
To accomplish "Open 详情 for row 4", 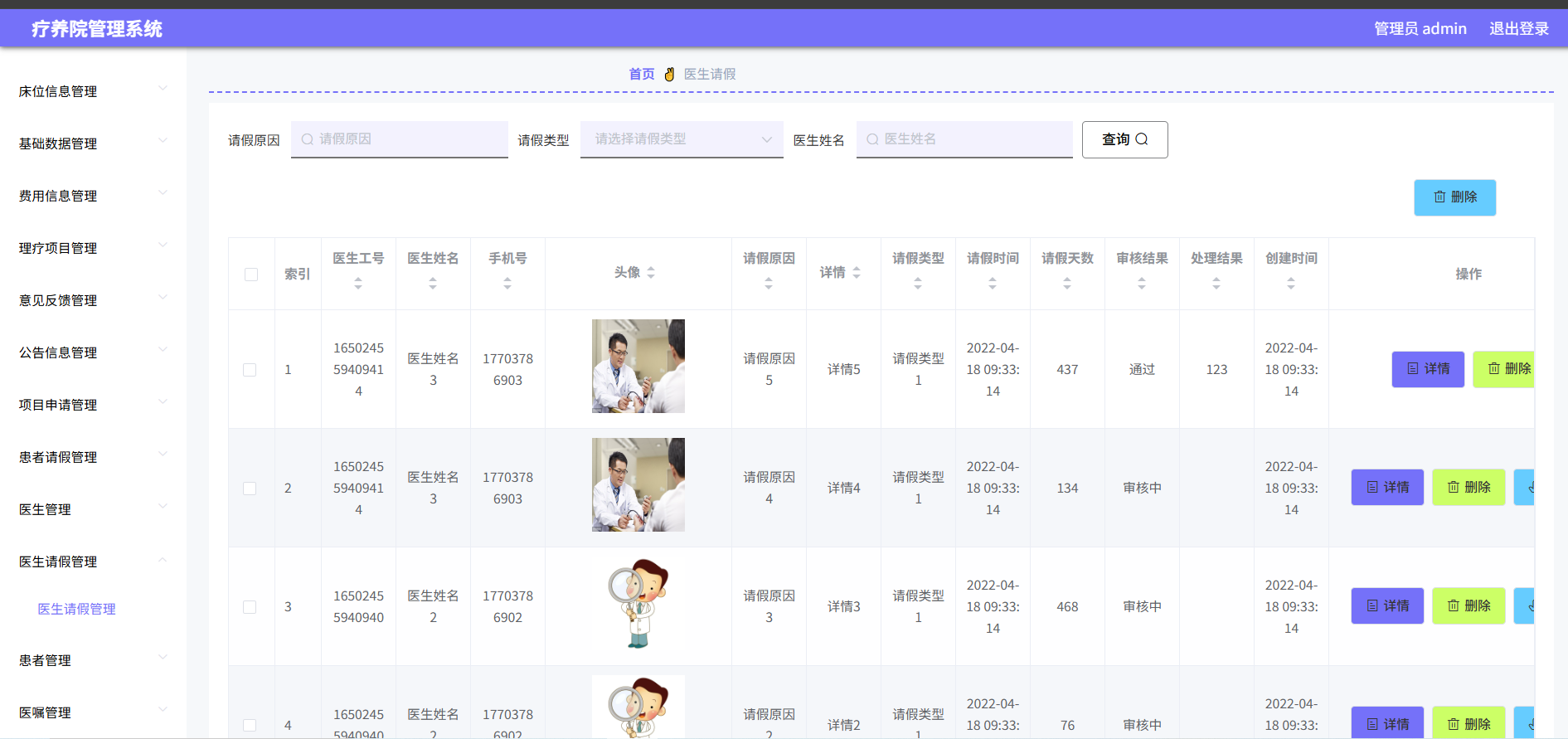I will (1387, 722).
